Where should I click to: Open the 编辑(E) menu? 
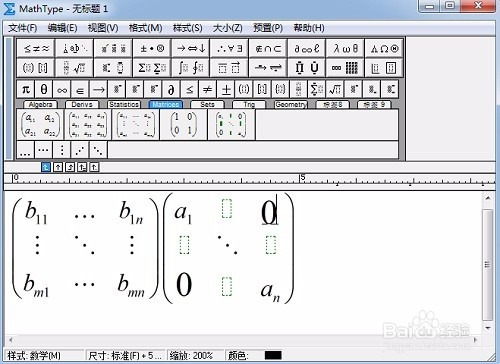[x=62, y=28]
